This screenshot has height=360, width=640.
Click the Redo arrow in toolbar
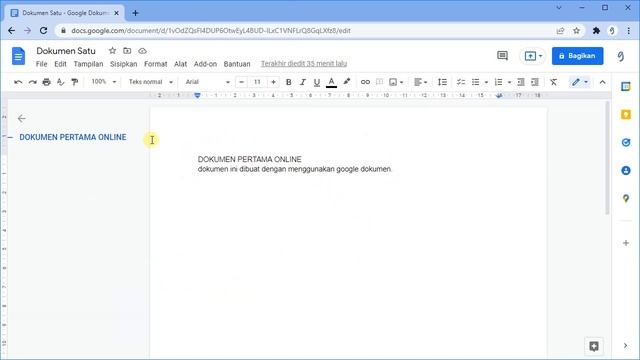coord(32,82)
